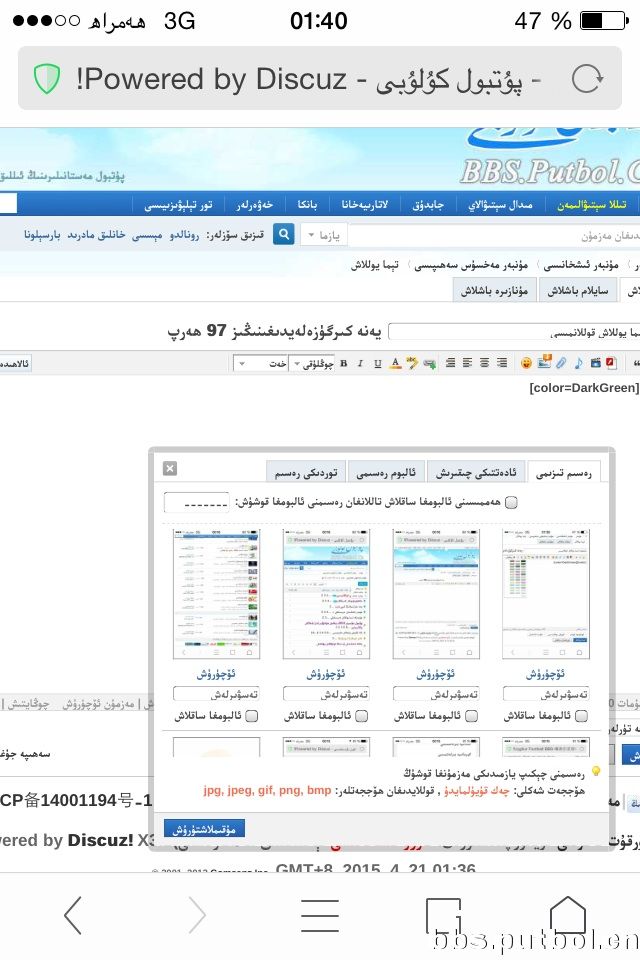Toggle bold formatting in the editor
This screenshot has height=960, width=640.
(344, 364)
